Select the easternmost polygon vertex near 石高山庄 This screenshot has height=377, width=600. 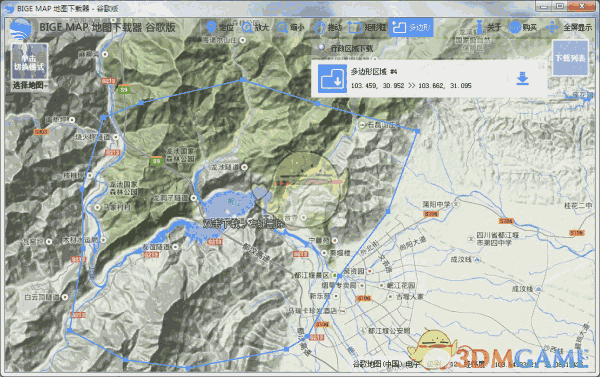click(417, 131)
